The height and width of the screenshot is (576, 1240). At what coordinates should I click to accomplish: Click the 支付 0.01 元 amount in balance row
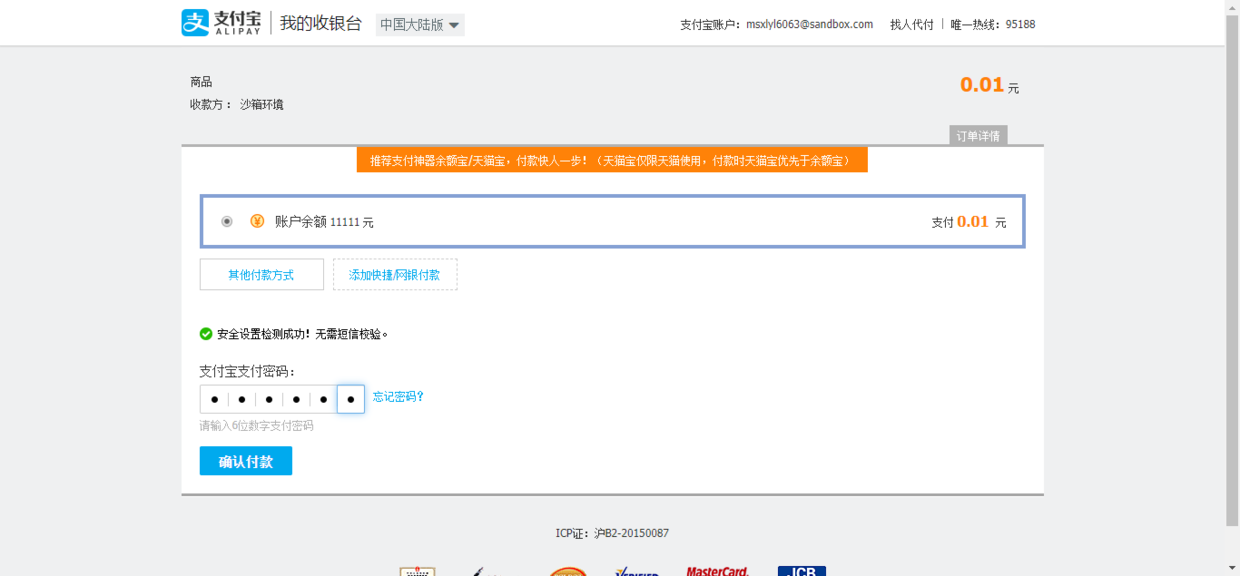(969, 222)
